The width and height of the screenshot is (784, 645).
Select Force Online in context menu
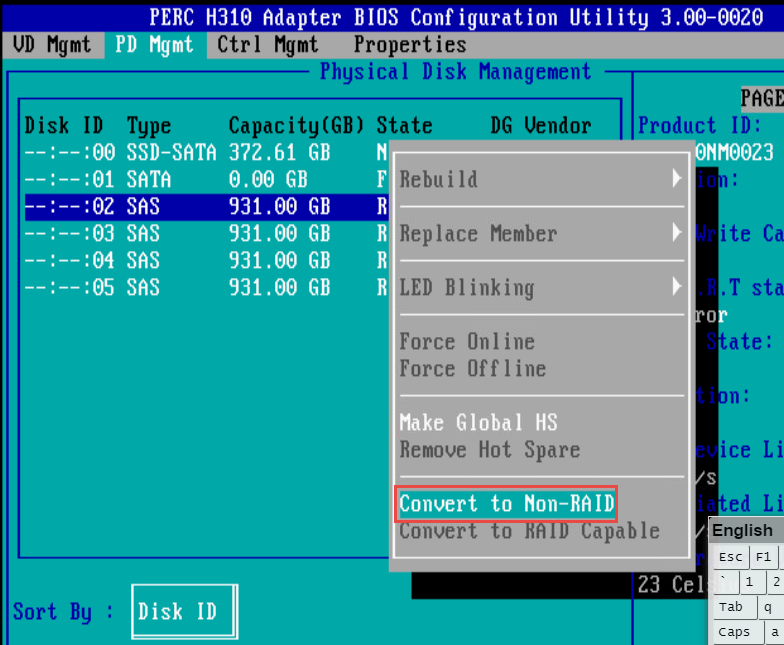coord(467,342)
